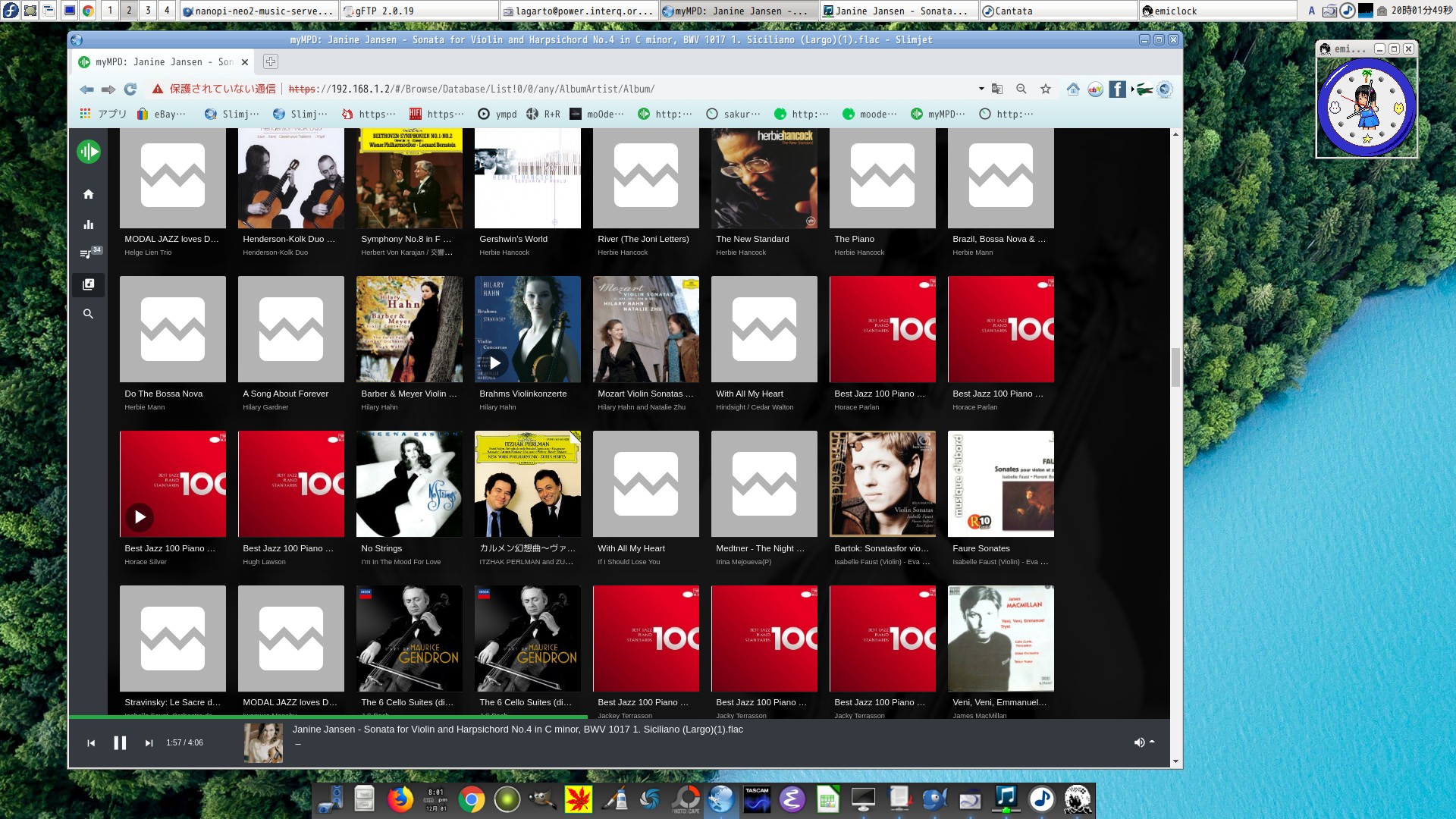This screenshot has width=1456, height=819.
Task: Pause the playing Janine Jansen track
Action: tap(120, 743)
